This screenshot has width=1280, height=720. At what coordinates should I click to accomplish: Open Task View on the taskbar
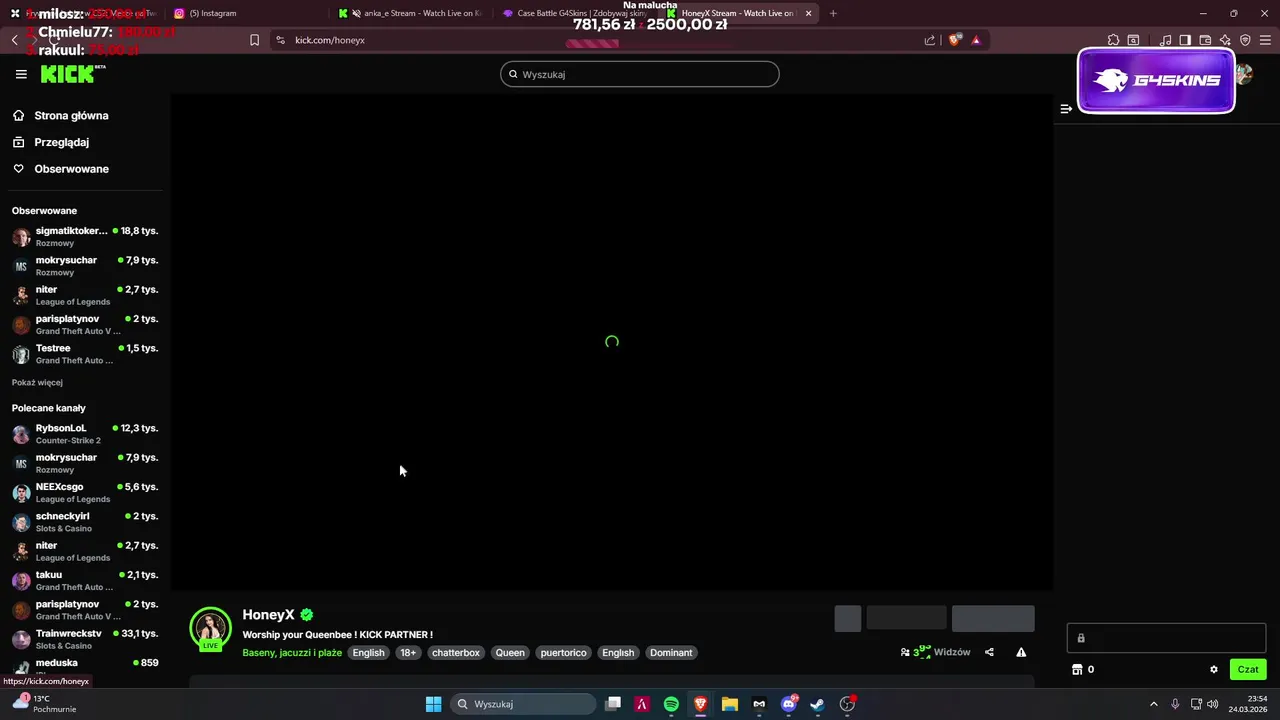click(613, 704)
